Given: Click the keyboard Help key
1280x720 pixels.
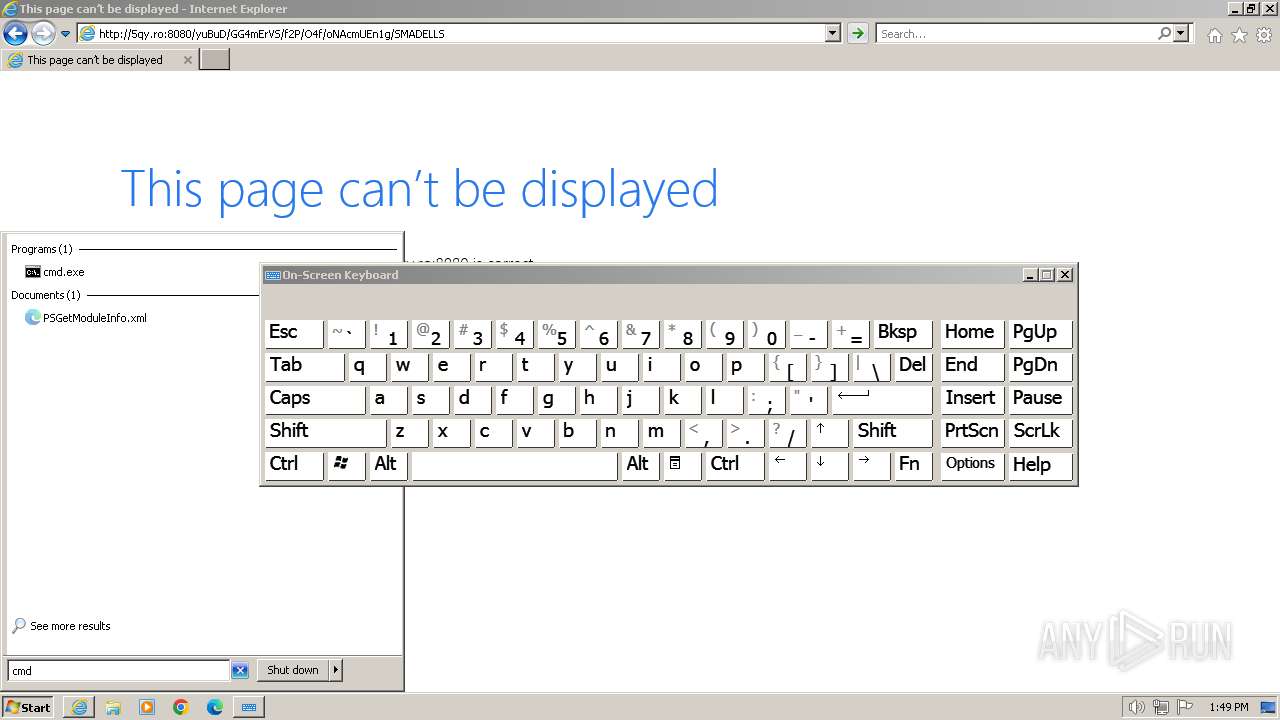Looking at the screenshot, I should tap(1040, 465).
